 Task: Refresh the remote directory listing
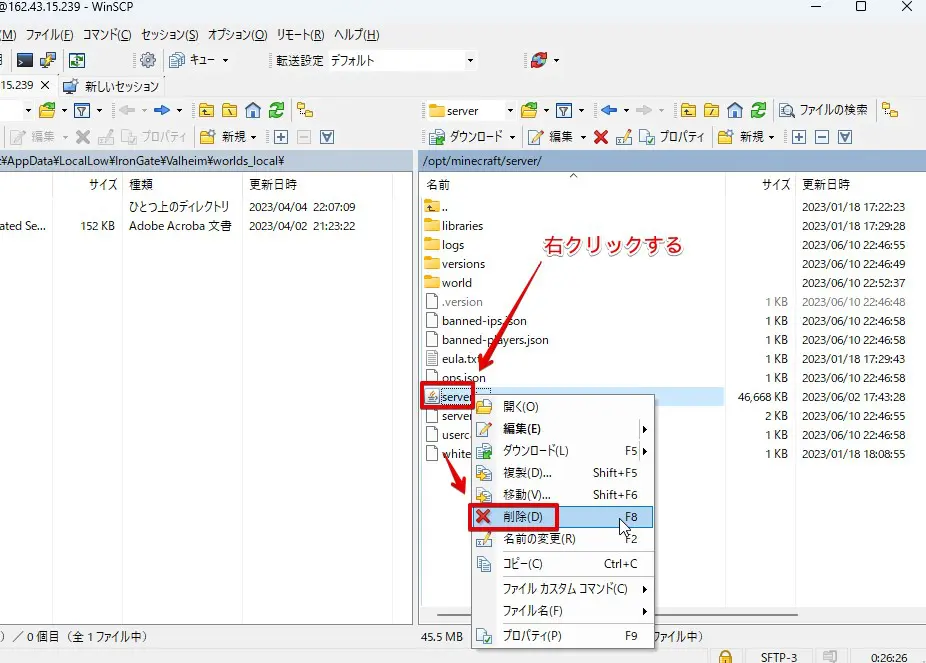coord(758,111)
